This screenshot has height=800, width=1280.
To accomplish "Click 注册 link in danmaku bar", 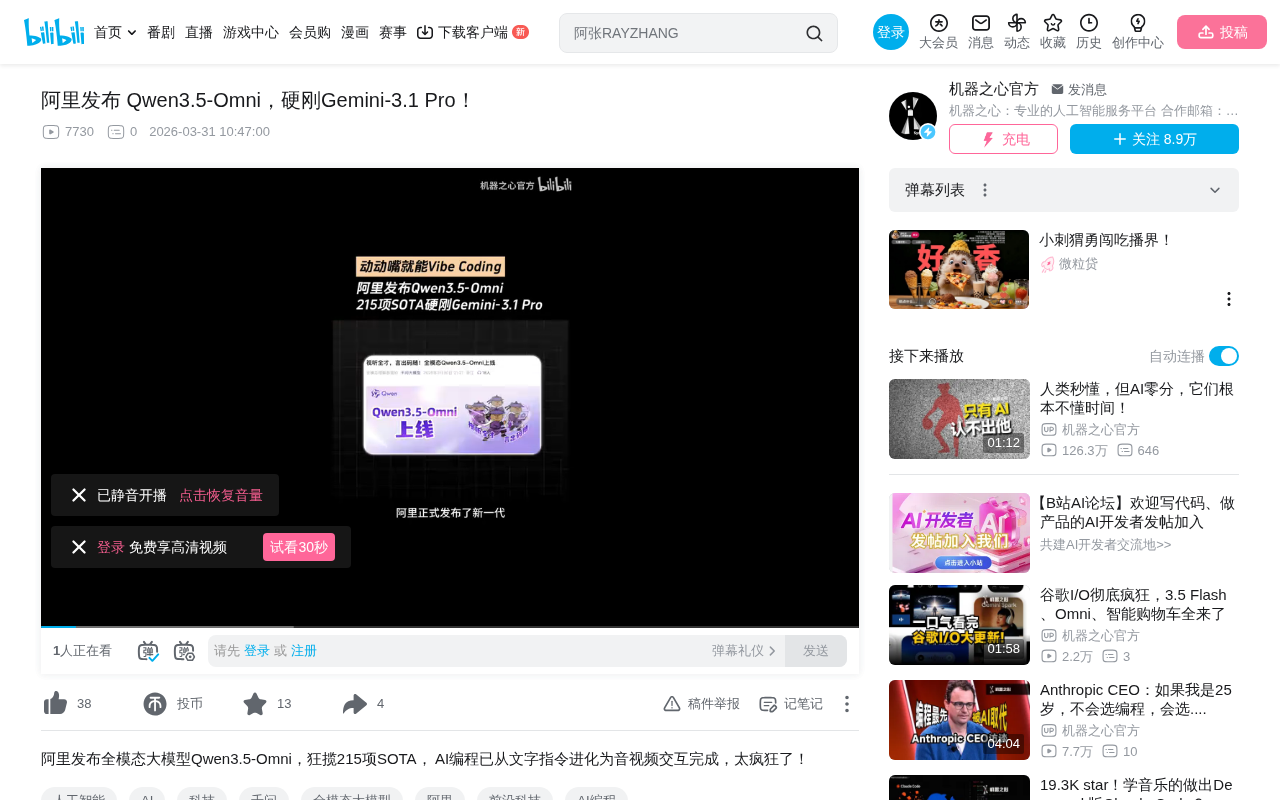I will click(x=304, y=651).
